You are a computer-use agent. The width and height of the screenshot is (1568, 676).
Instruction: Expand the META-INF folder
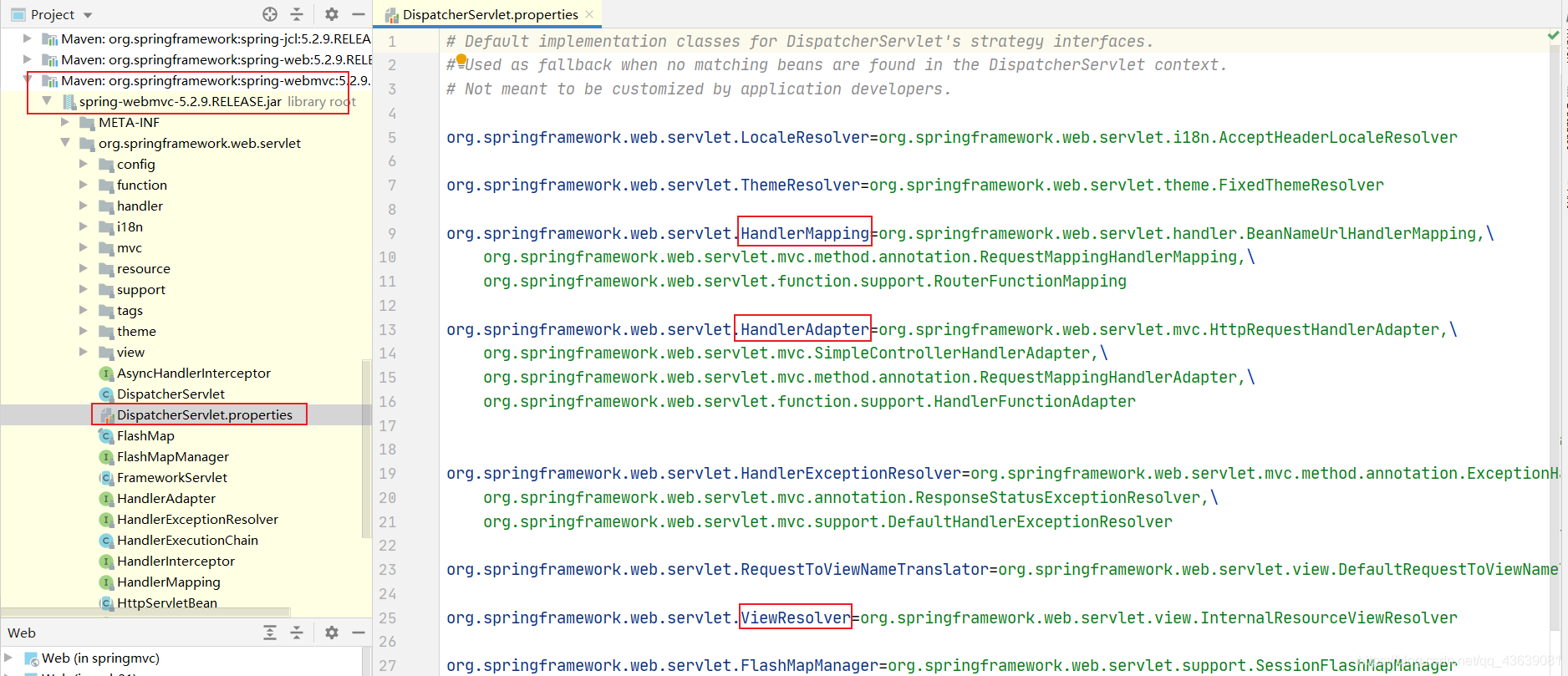[65, 122]
